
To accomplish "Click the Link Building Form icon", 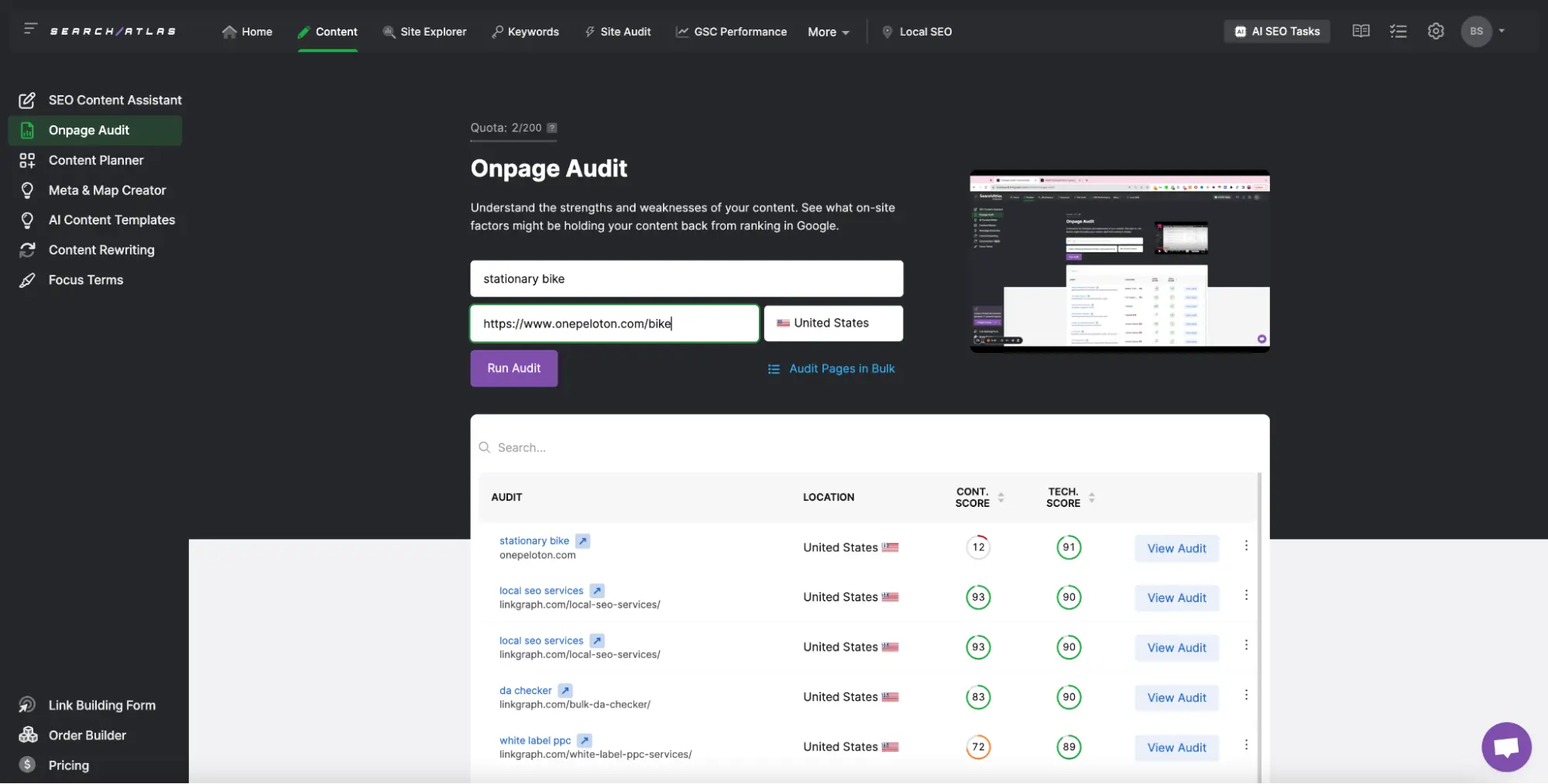I will (27, 705).
